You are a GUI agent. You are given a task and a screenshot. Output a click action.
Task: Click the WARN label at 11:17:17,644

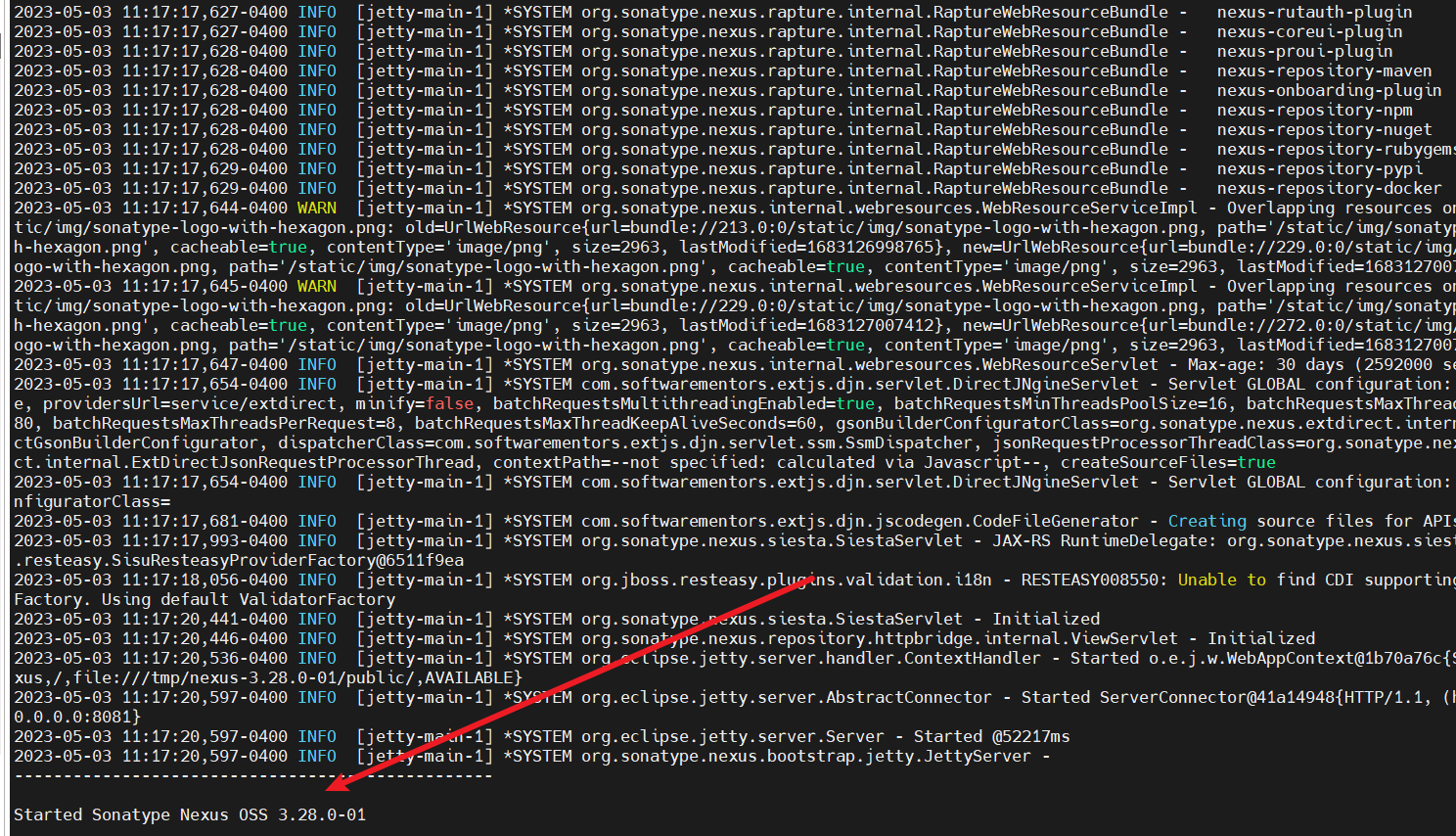(317, 208)
